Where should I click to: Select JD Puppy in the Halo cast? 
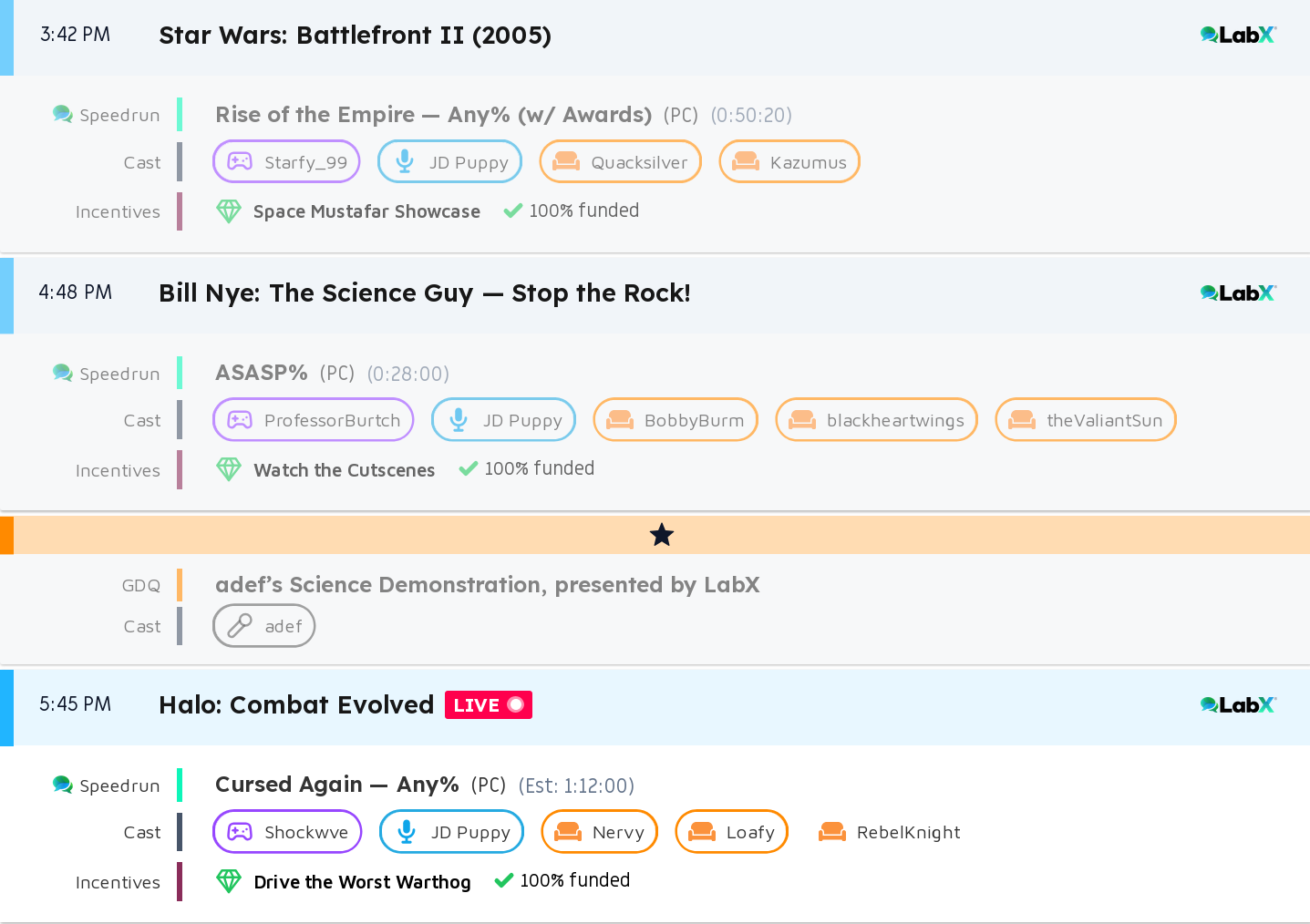point(452,831)
